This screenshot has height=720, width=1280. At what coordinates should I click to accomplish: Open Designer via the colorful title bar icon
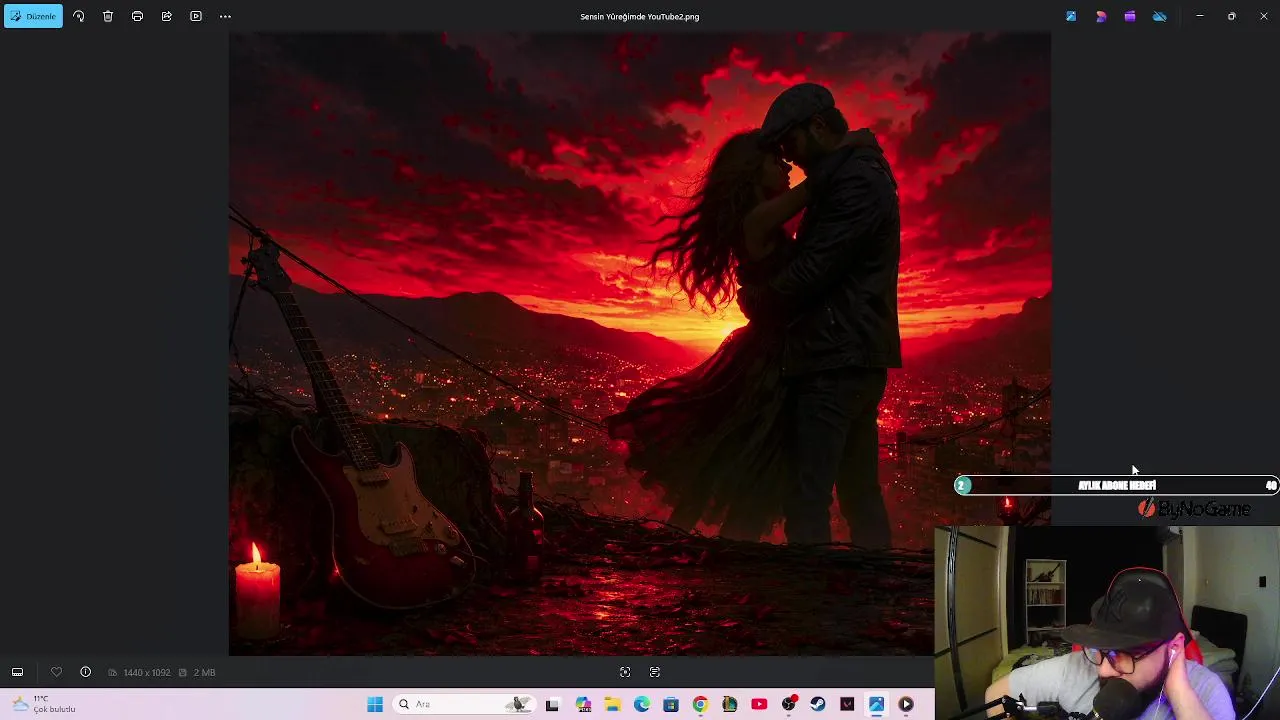[x=1101, y=16]
